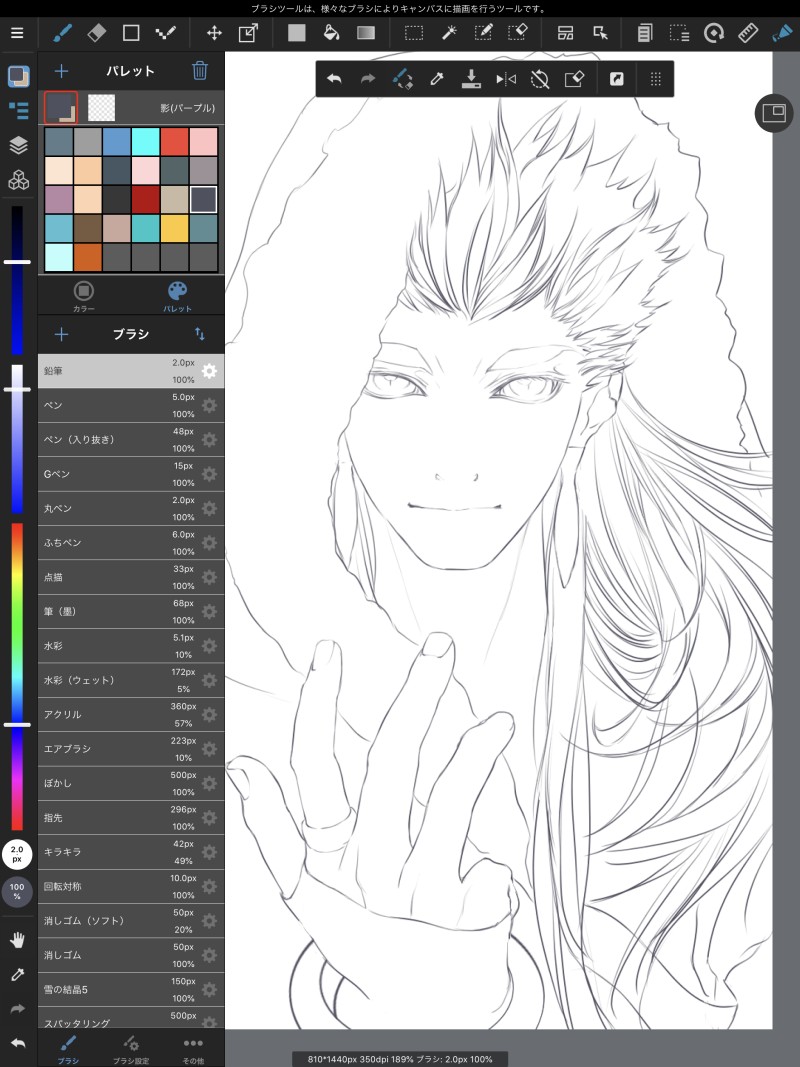Open その他 tab at bottom
Image resolution: width=800 pixels, height=1067 pixels.
pyautogui.click(x=193, y=1049)
